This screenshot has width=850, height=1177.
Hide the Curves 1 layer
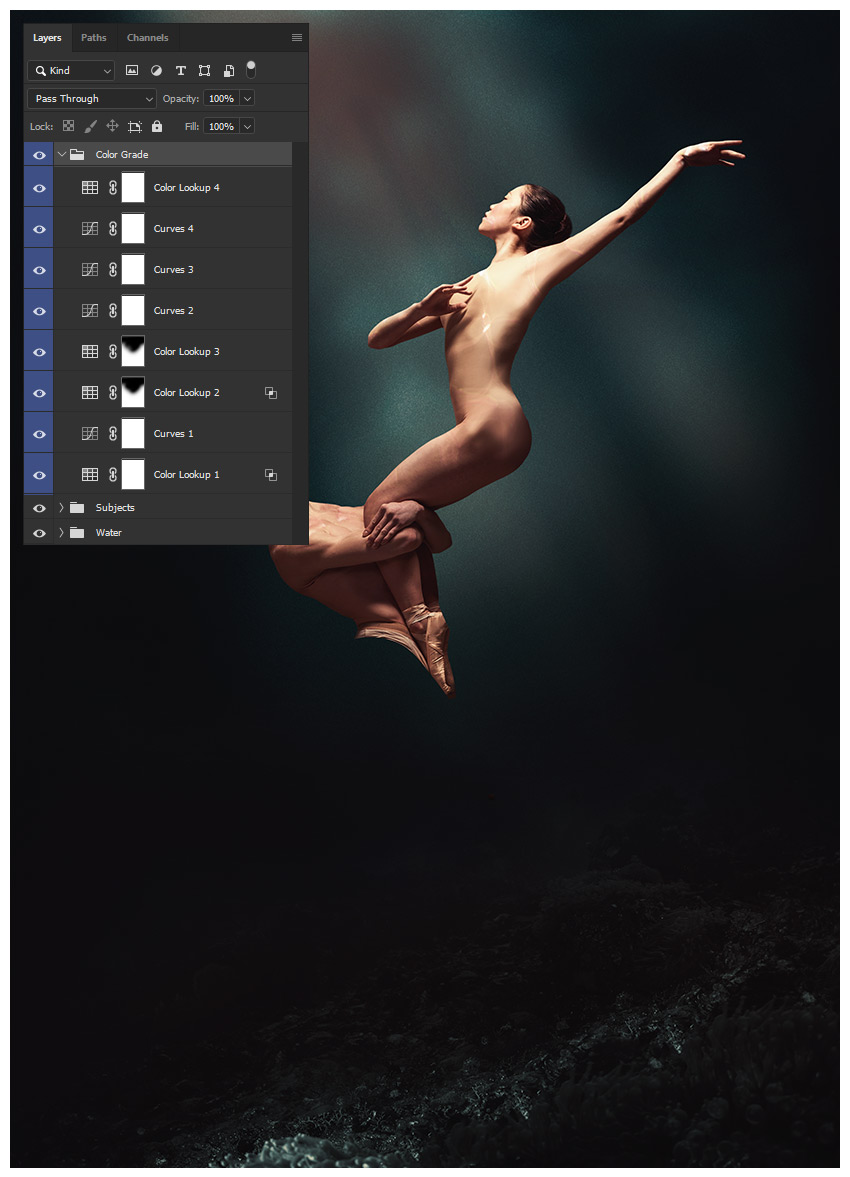click(39, 435)
